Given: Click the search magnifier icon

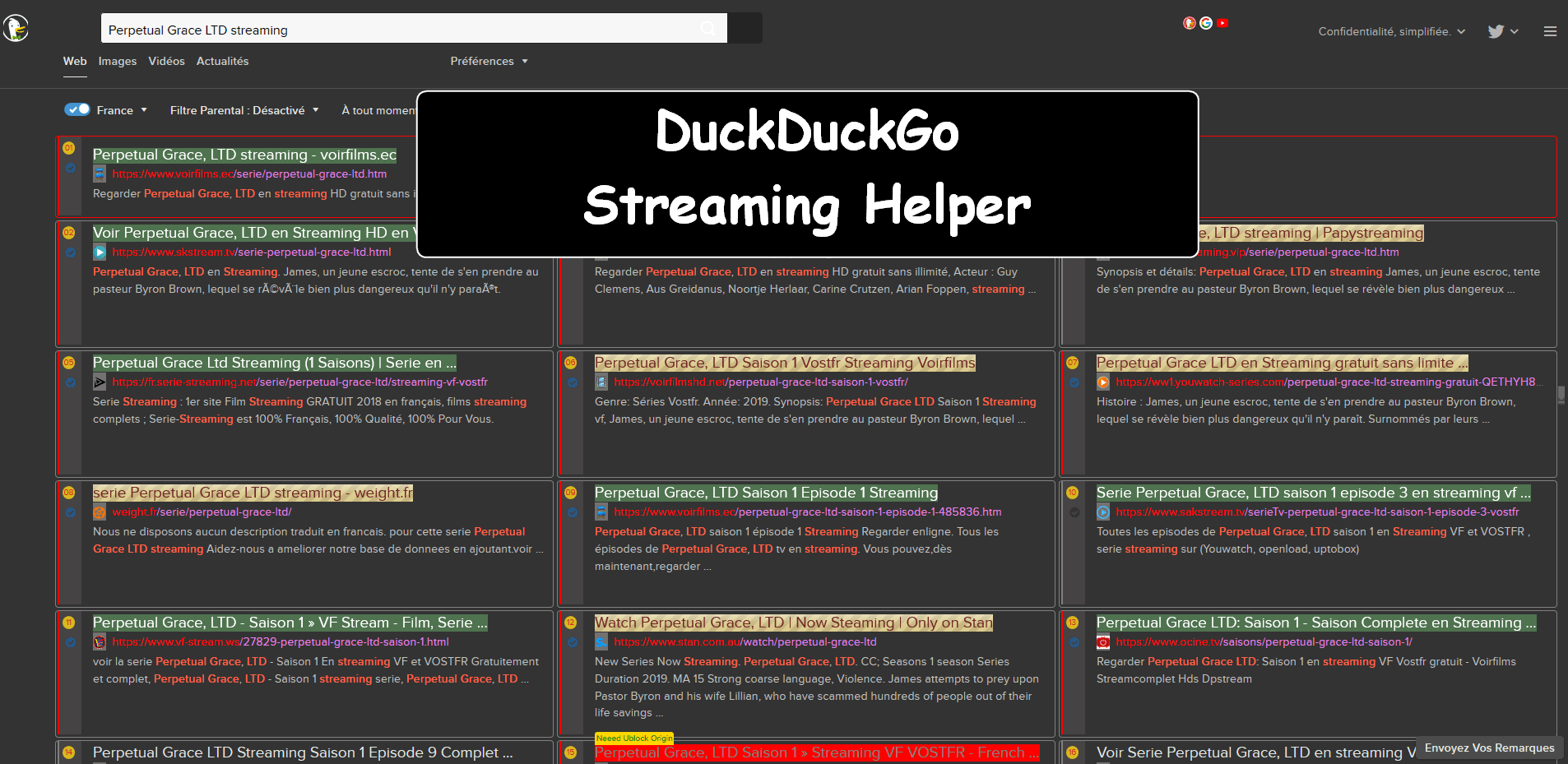Looking at the screenshot, I should tap(707, 28).
